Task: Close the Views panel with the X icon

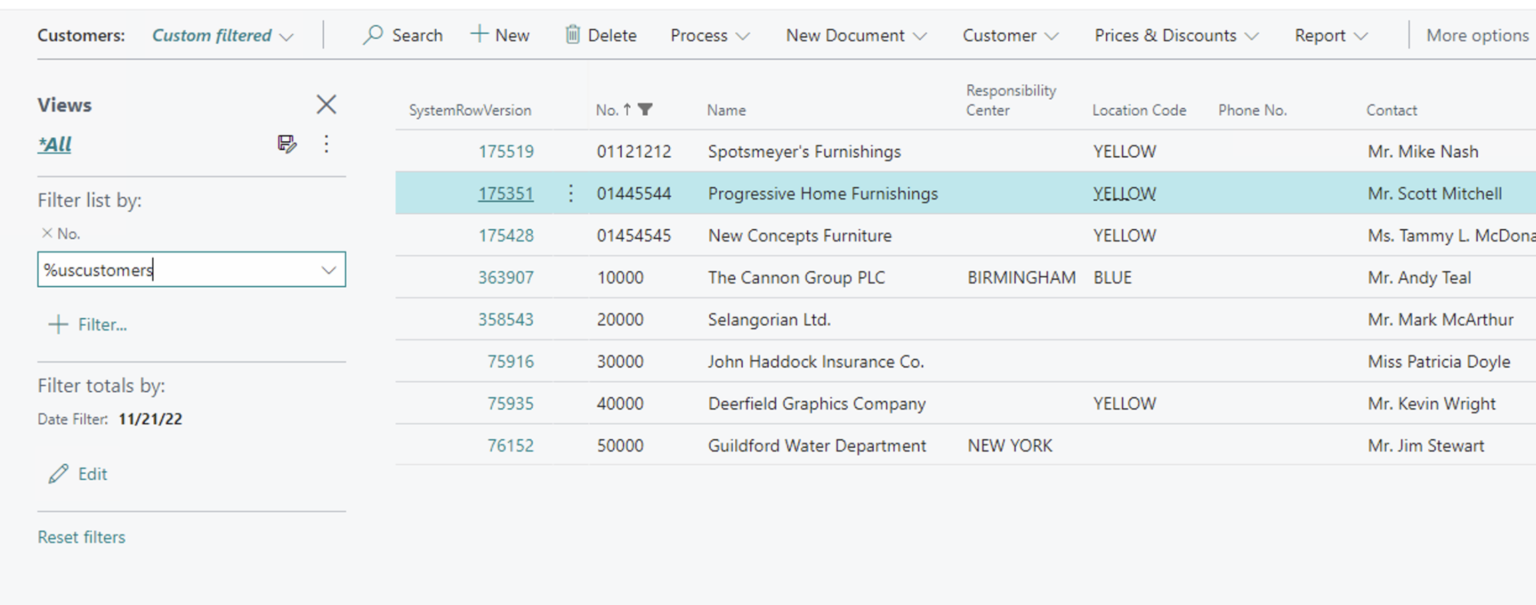Action: point(326,104)
